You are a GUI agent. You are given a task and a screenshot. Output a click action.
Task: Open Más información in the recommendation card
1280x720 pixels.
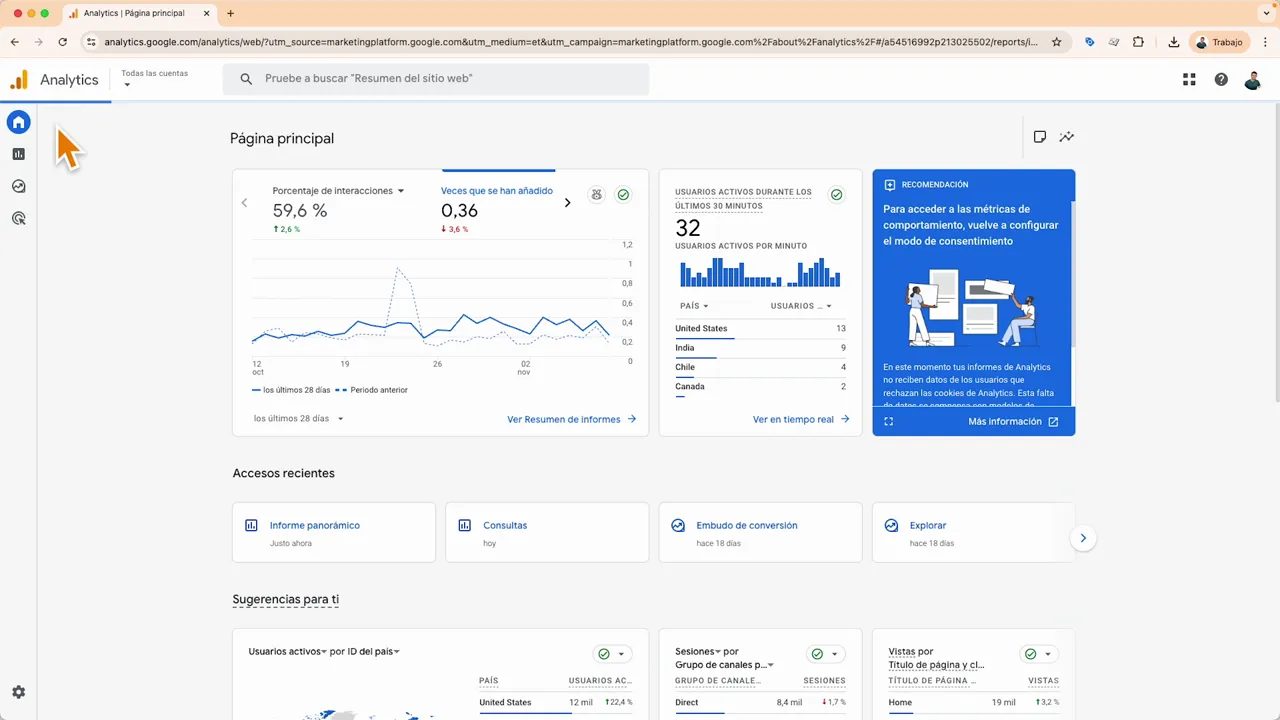[x=1005, y=421]
